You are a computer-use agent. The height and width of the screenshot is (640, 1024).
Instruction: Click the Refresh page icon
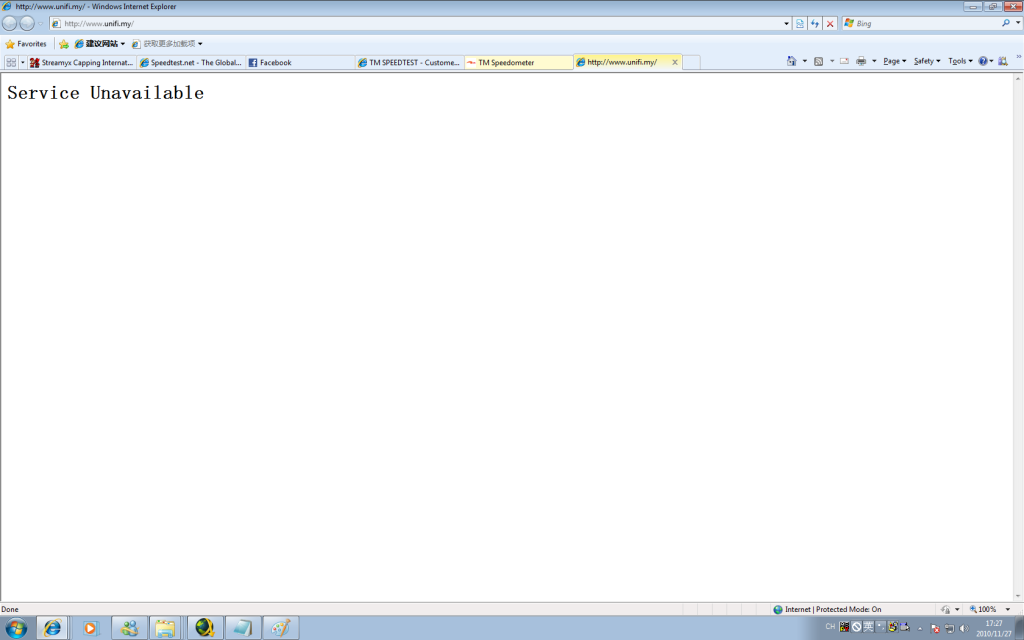(x=815, y=23)
